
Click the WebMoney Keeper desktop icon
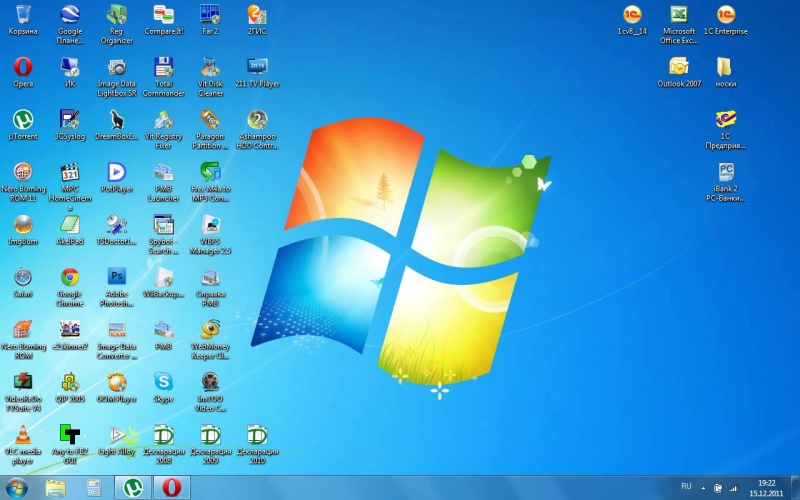coord(210,330)
